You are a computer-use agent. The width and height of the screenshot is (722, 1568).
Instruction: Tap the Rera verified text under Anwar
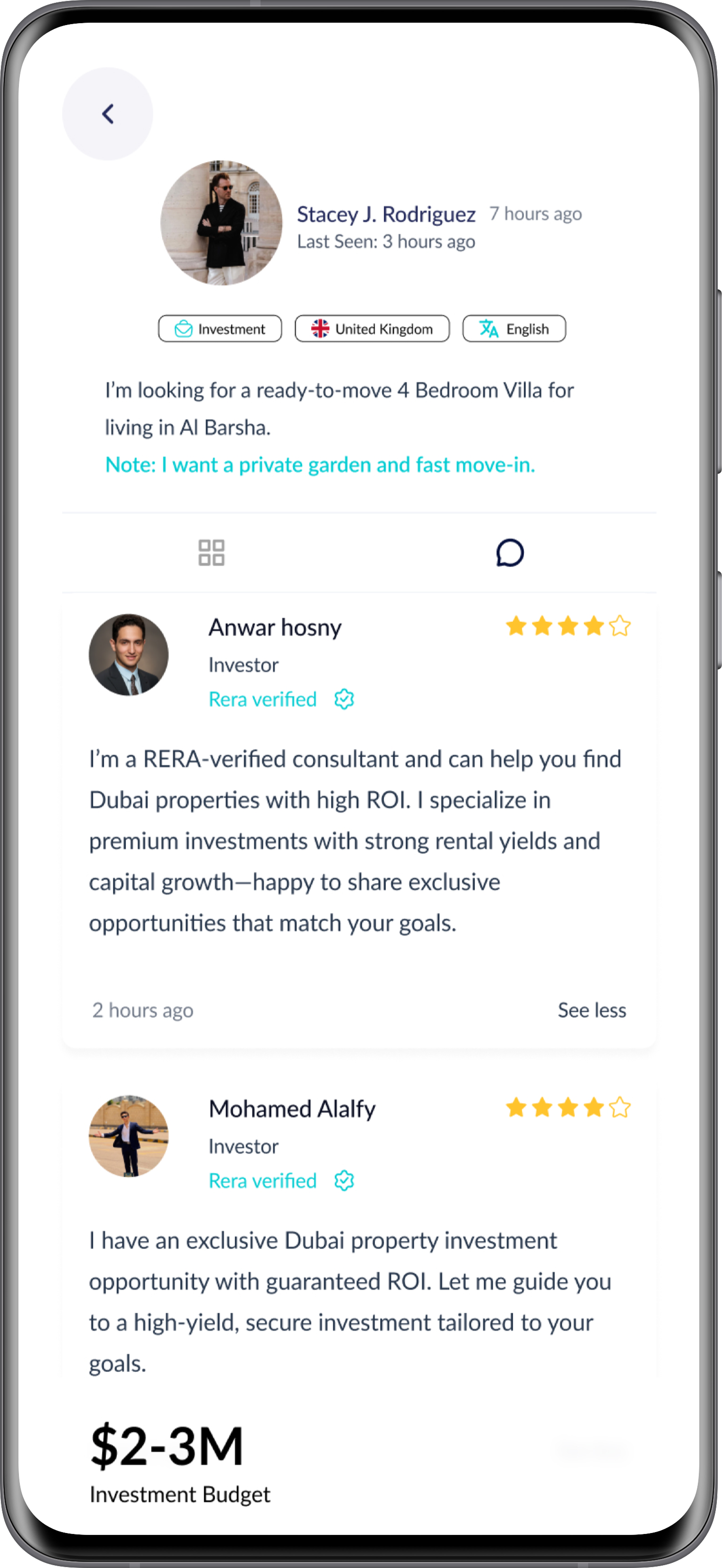click(x=262, y=699)
